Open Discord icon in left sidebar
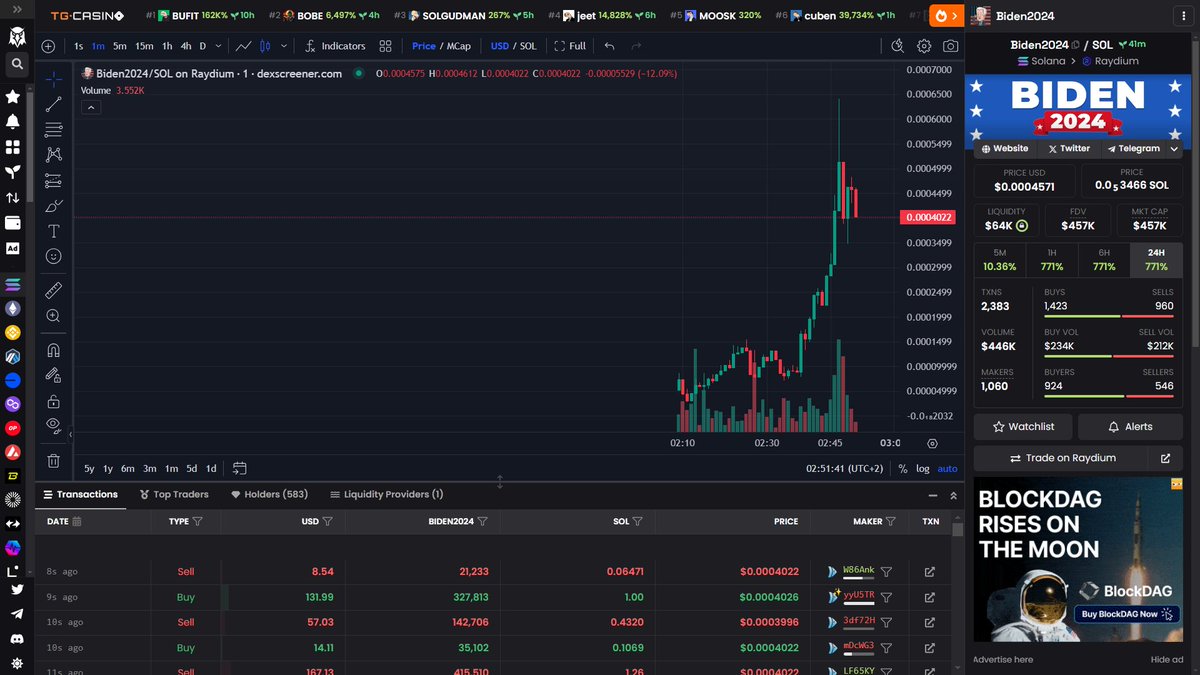The image size is (1200, 675). pos(16,639)
